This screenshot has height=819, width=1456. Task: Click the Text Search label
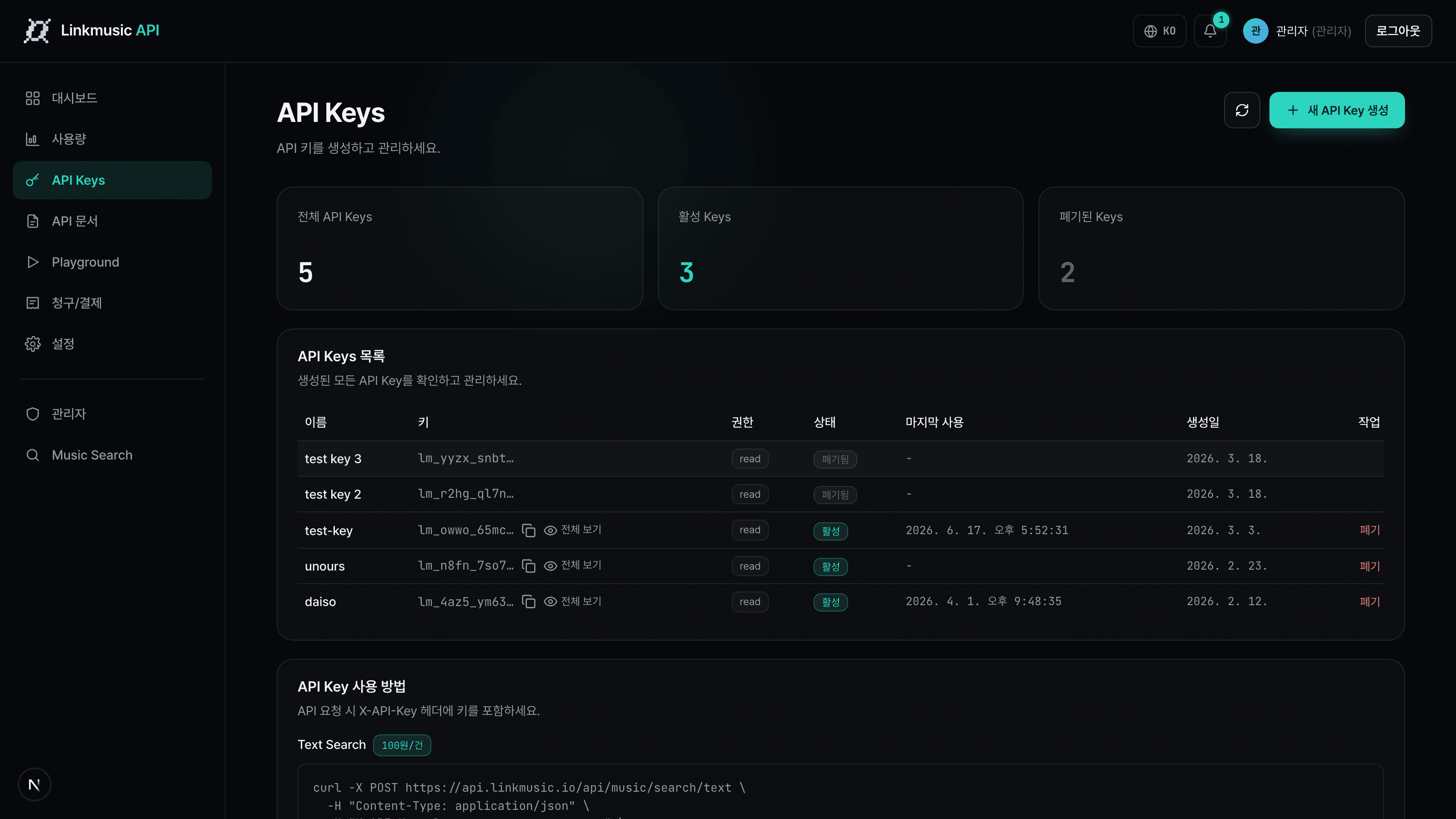332,745
